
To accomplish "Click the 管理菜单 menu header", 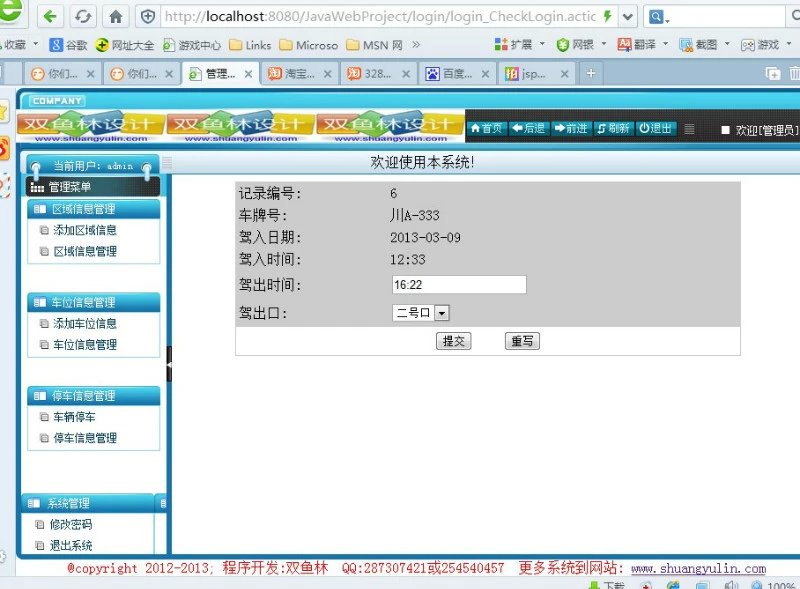I will pos(92,187).
